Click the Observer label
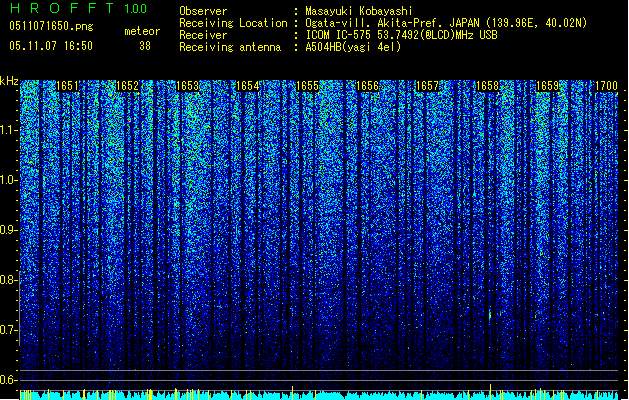Viewport: 629px width, 400px height. (203, 11)
